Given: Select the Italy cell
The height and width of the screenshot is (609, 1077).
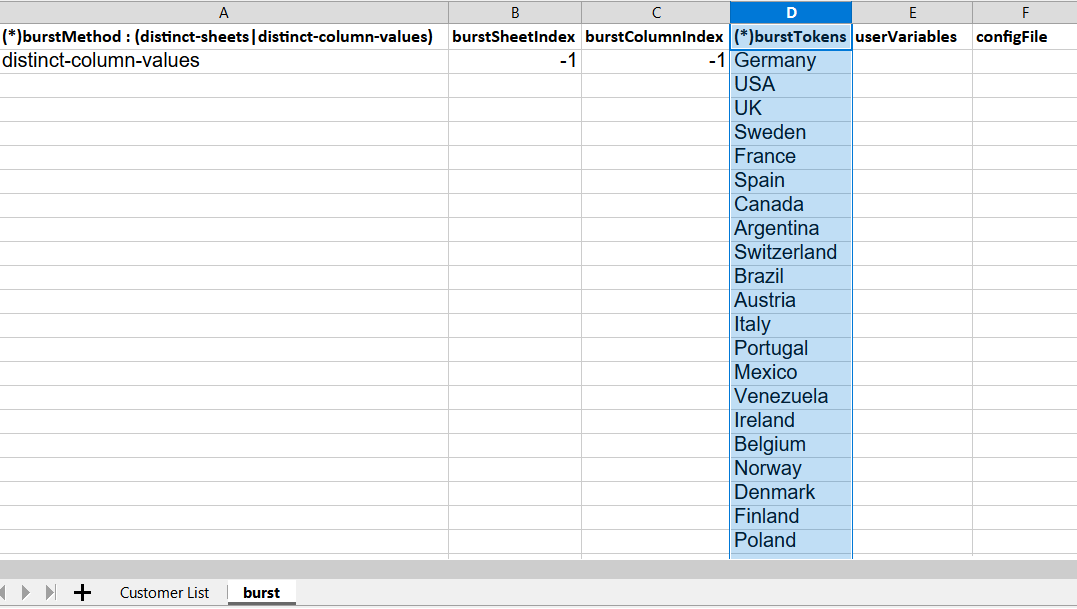Looking at the screenshot, I should pyautogui.click(x=791, y=325).
